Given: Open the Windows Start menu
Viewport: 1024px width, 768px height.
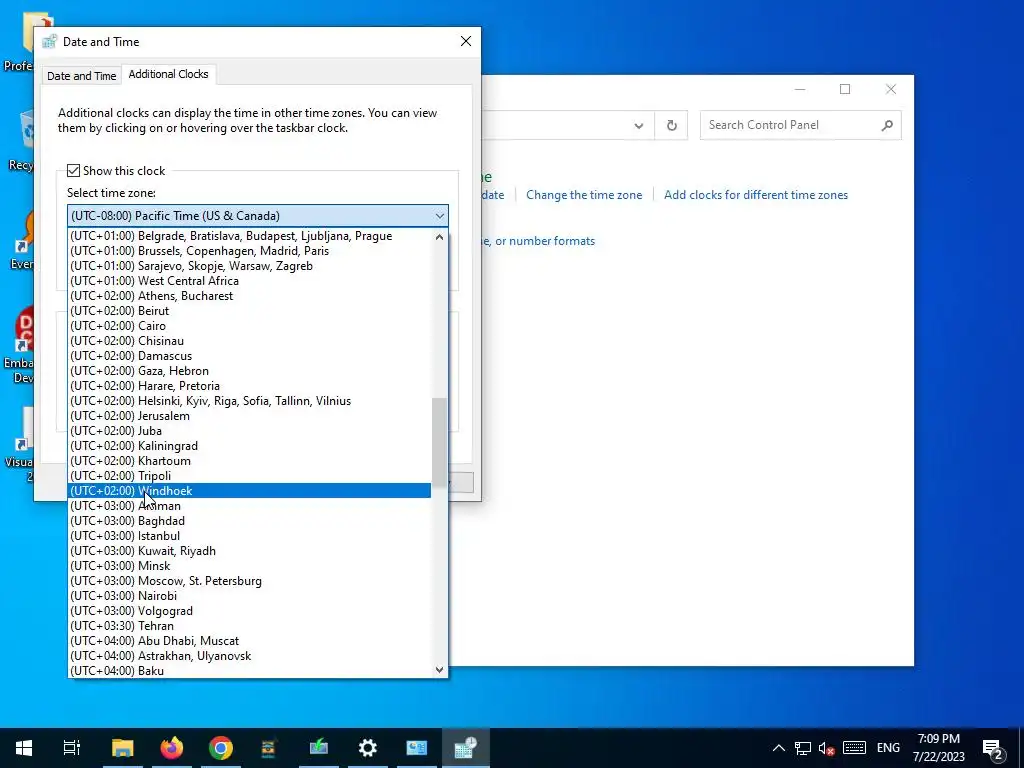Looking at the screenshot, I should 24,748.
